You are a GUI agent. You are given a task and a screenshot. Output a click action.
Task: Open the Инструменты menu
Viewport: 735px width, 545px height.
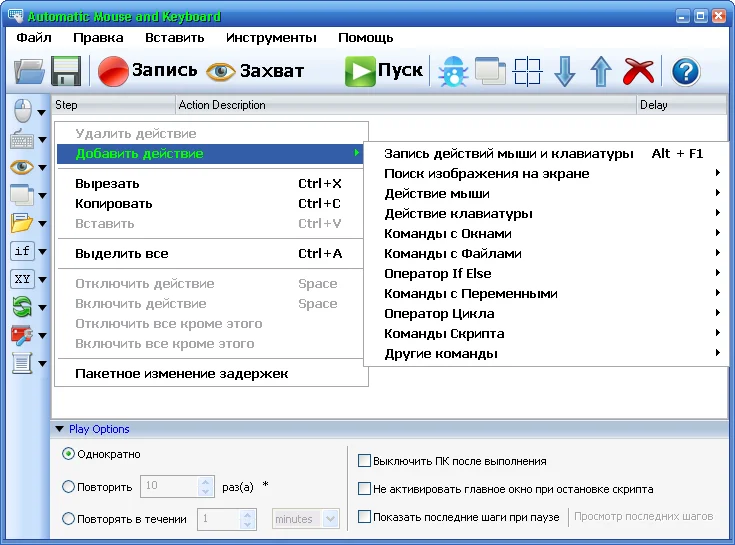pyautogui.click(x=271, y=37)
